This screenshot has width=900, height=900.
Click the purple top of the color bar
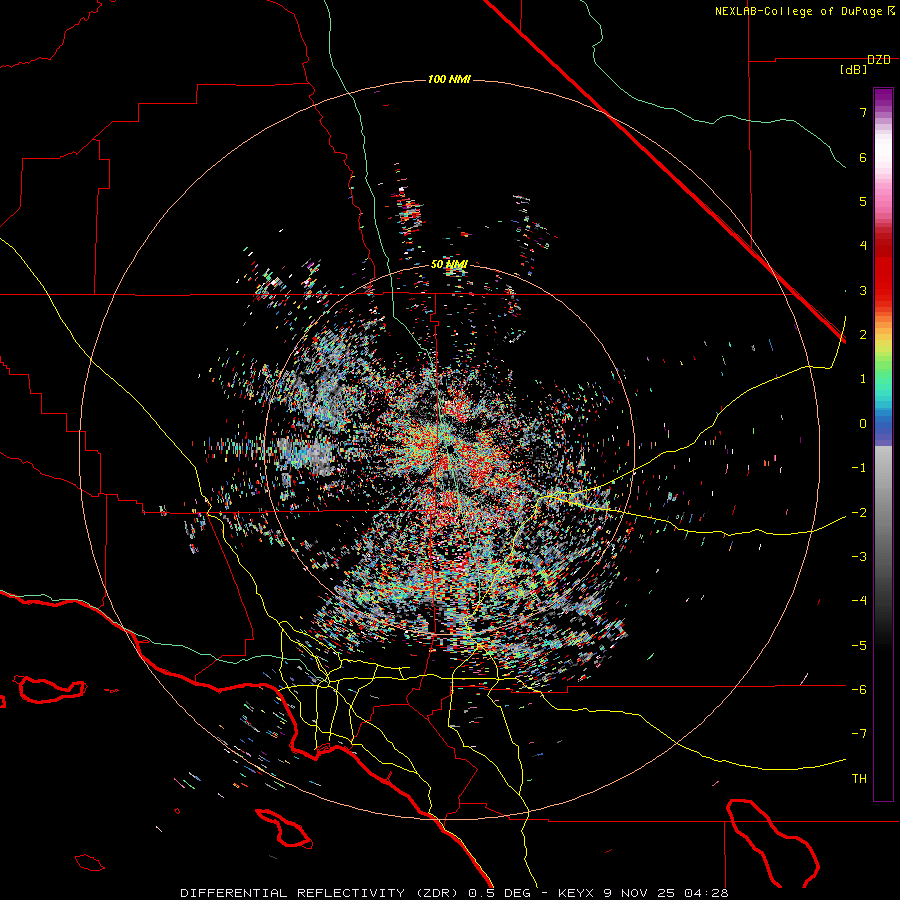[x=883, y=98]
